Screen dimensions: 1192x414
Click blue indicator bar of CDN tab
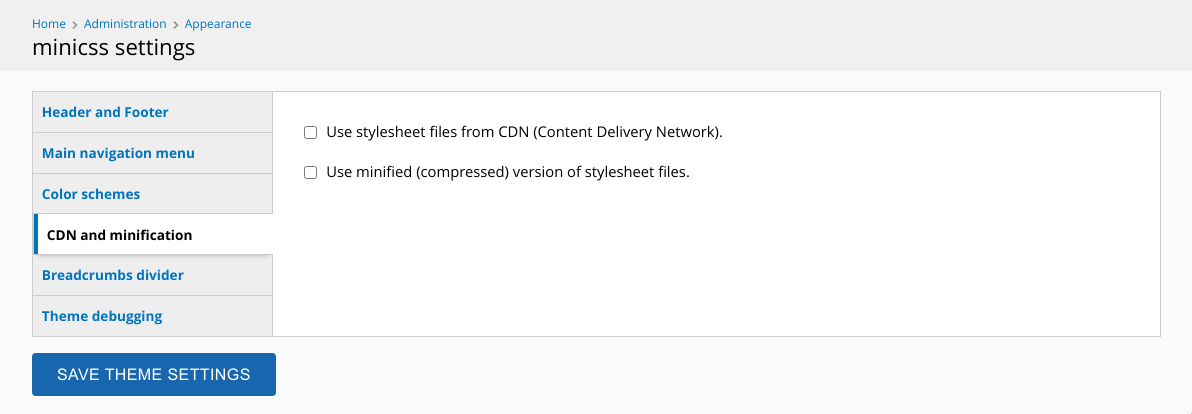pyautogui.click(x=36, y=235)
